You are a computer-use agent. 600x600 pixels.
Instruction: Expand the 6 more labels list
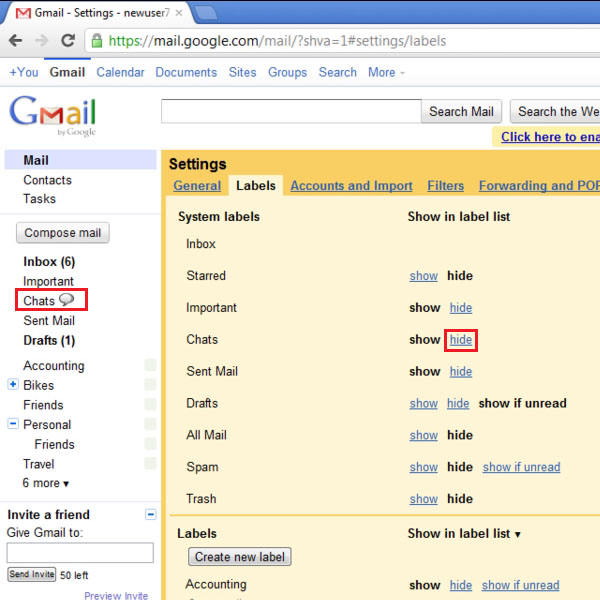[46, 483]
